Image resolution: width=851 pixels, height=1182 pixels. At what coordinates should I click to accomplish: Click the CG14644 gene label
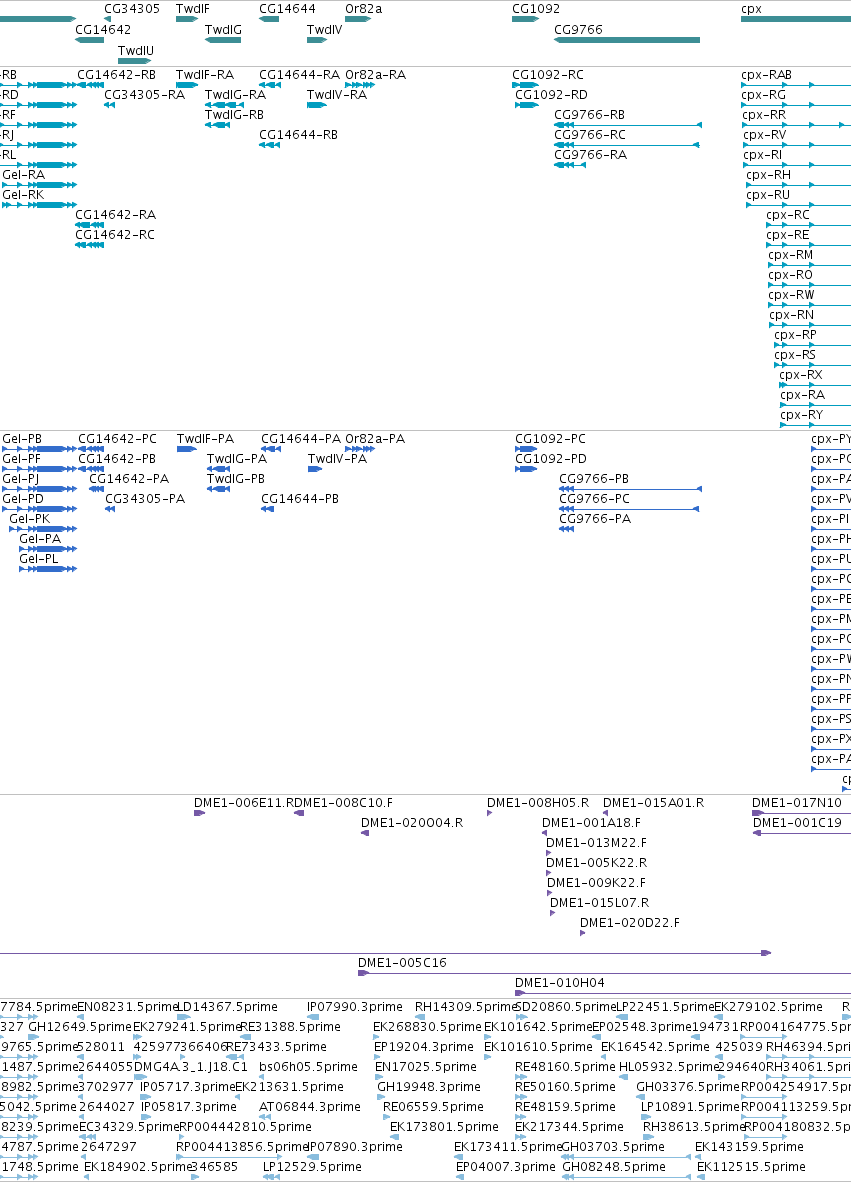tap(287, 9)
